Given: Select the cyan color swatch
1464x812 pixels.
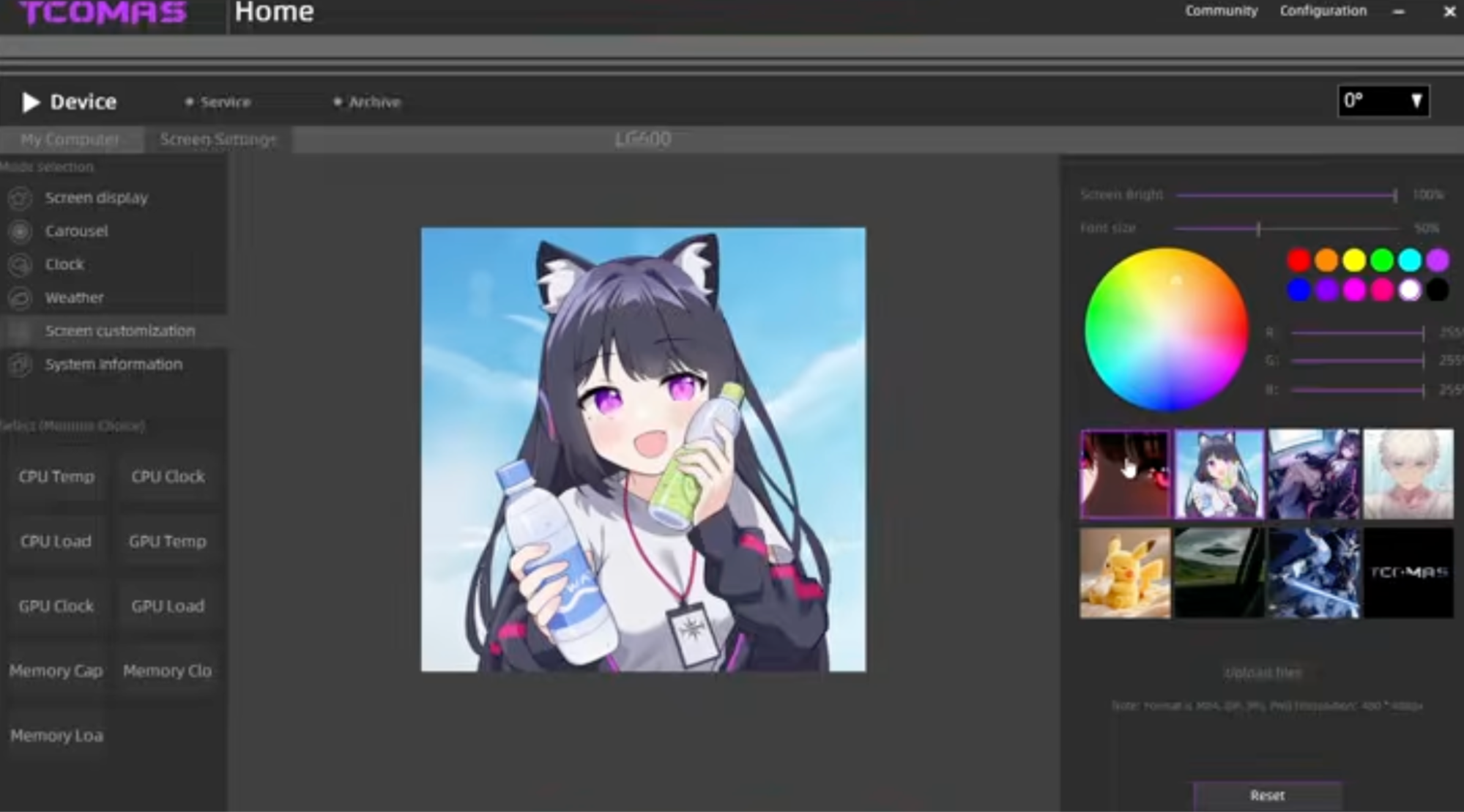Looking at the screenshot, I should pos(1410,260).
